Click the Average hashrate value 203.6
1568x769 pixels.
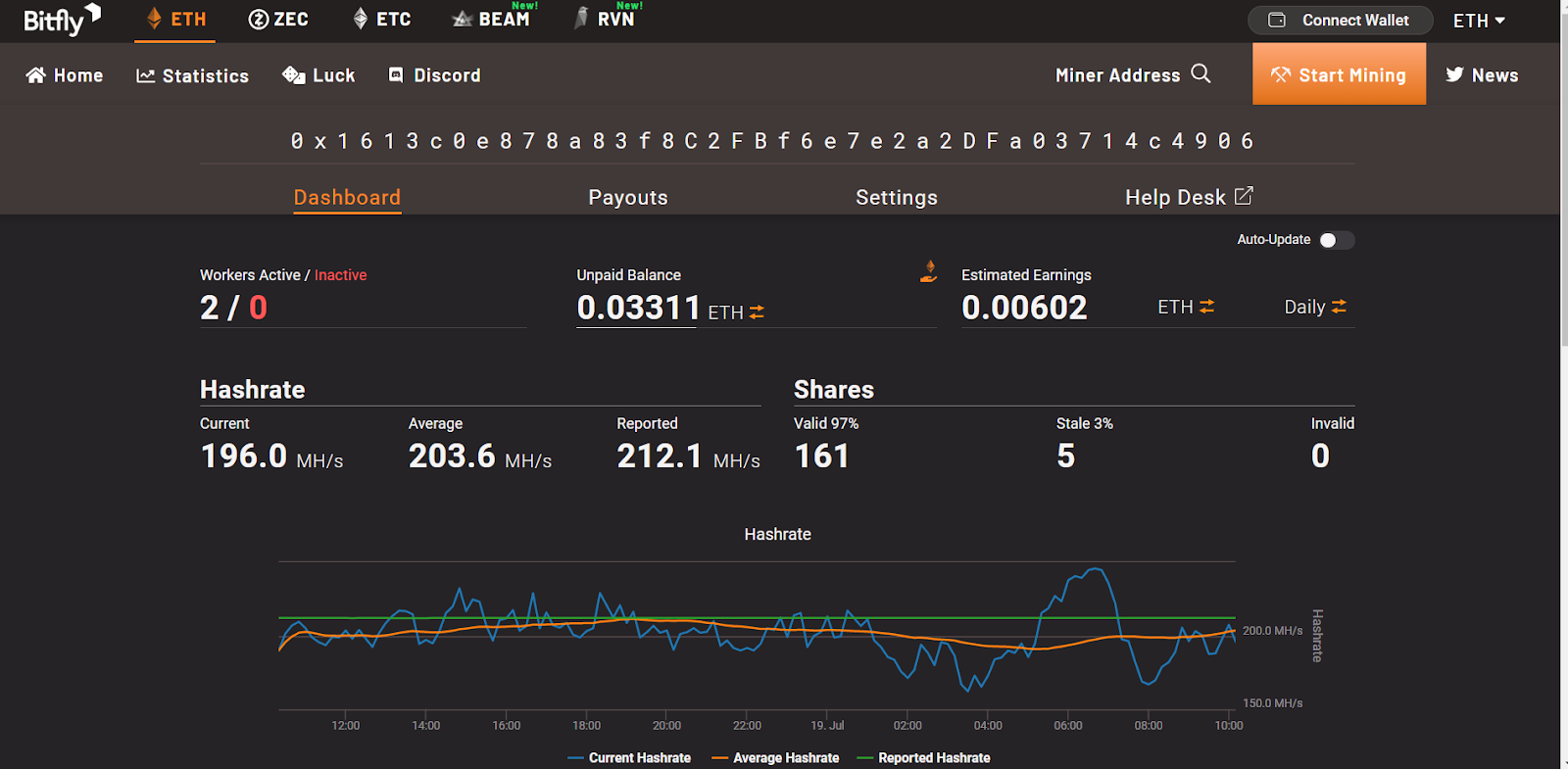coord(453,457)
